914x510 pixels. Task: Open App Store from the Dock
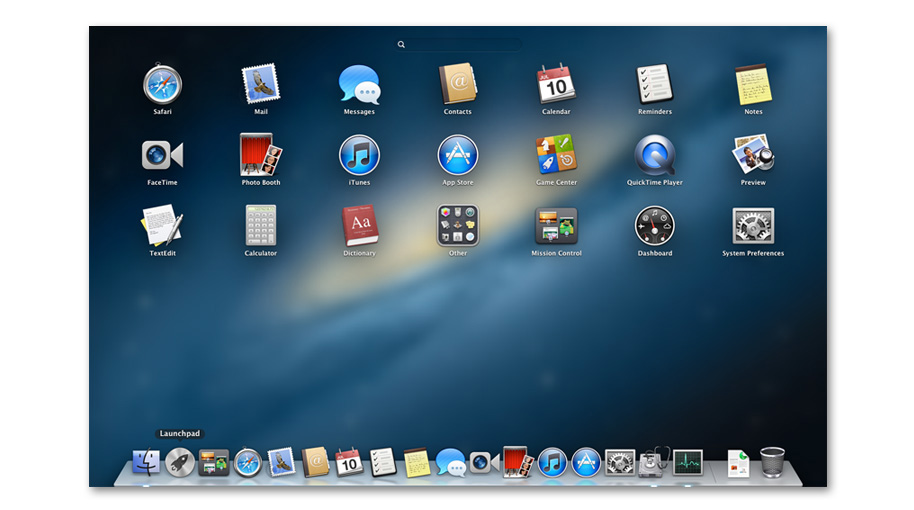(x=586, y=463)
